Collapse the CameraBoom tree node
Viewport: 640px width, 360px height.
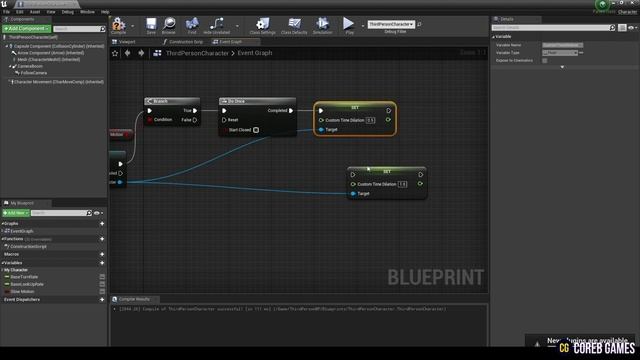tap(10, 66)
